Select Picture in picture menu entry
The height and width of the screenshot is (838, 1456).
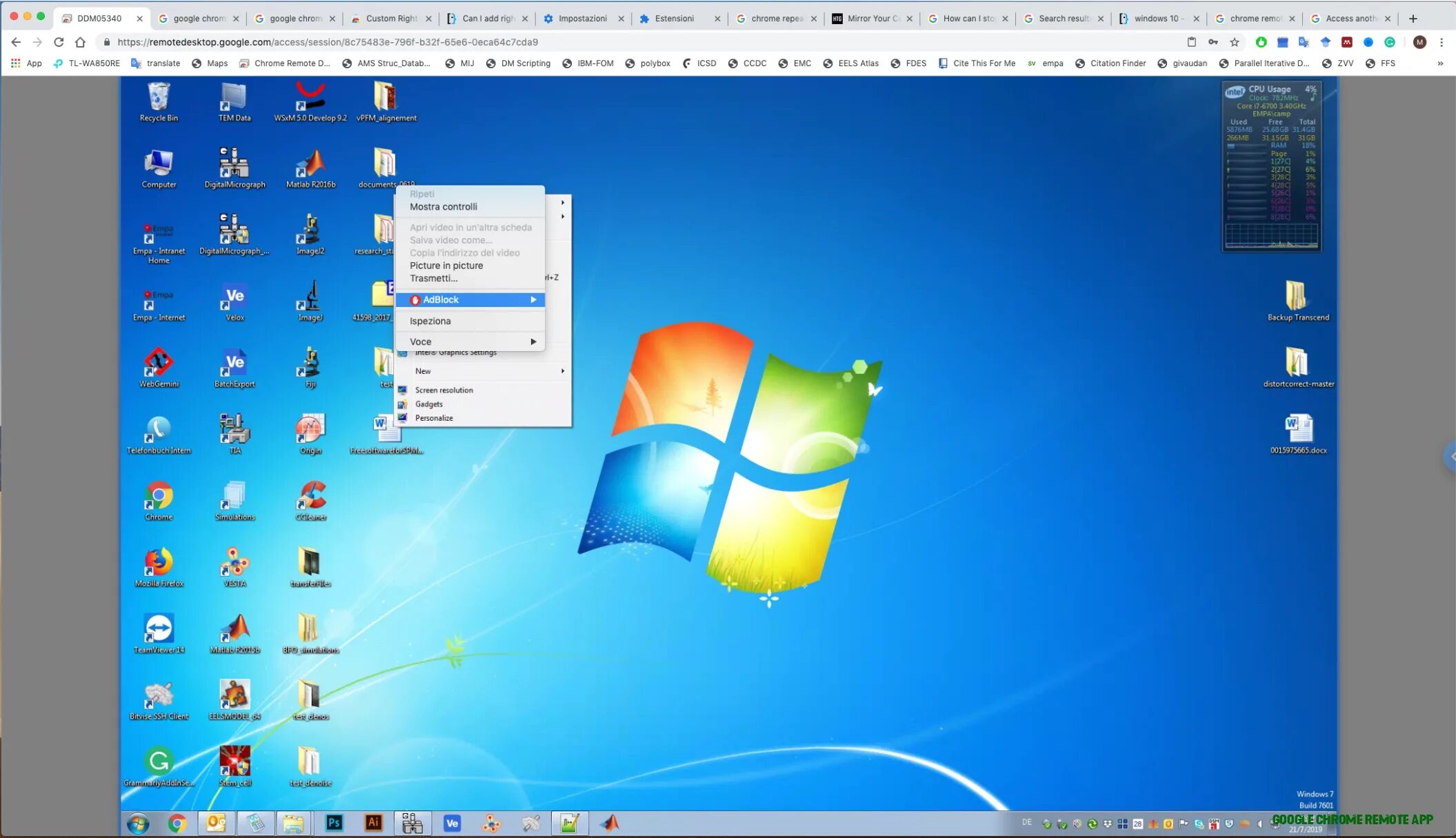click(x=446, y=266)
